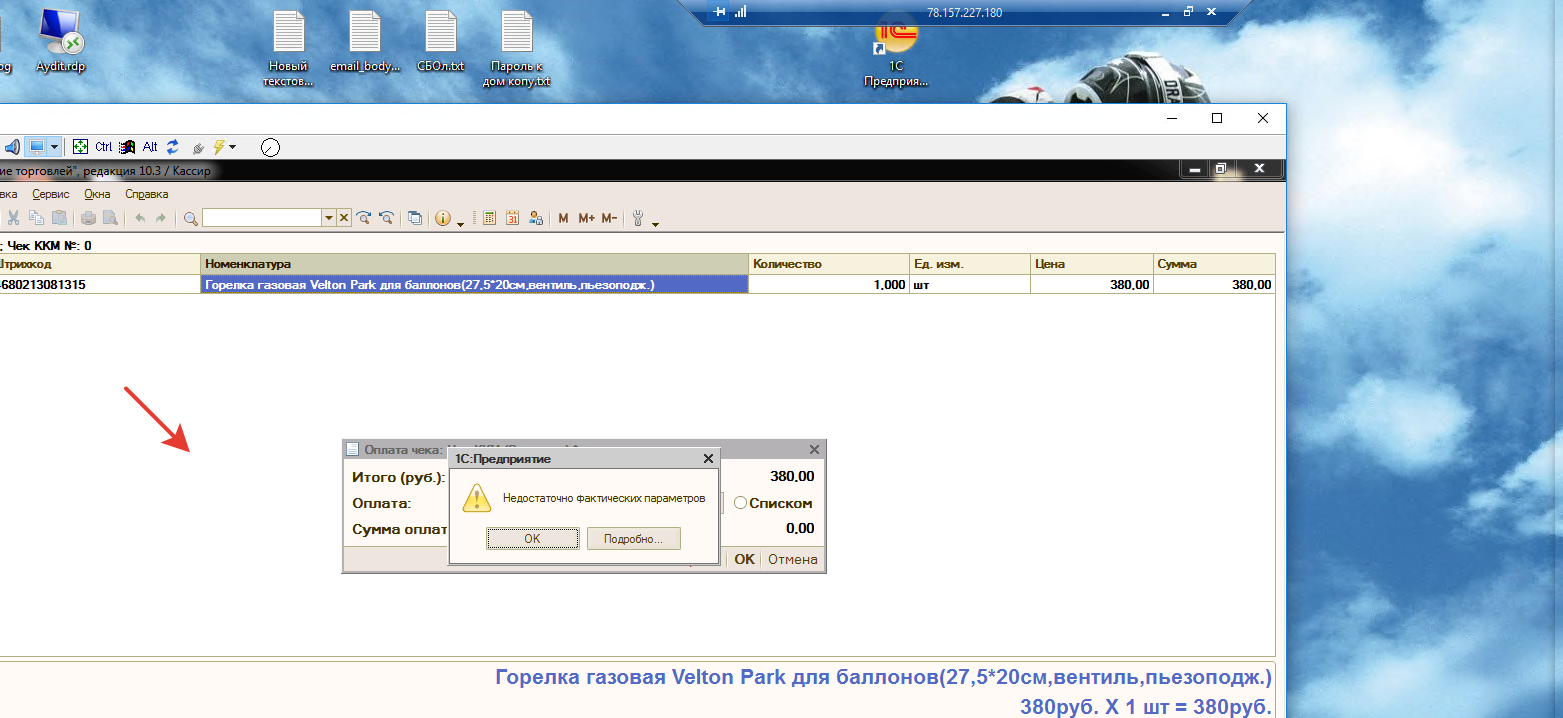1563x718 pixels.
Task: Click the search magnifier icon in toolbar
Action: 190,218
